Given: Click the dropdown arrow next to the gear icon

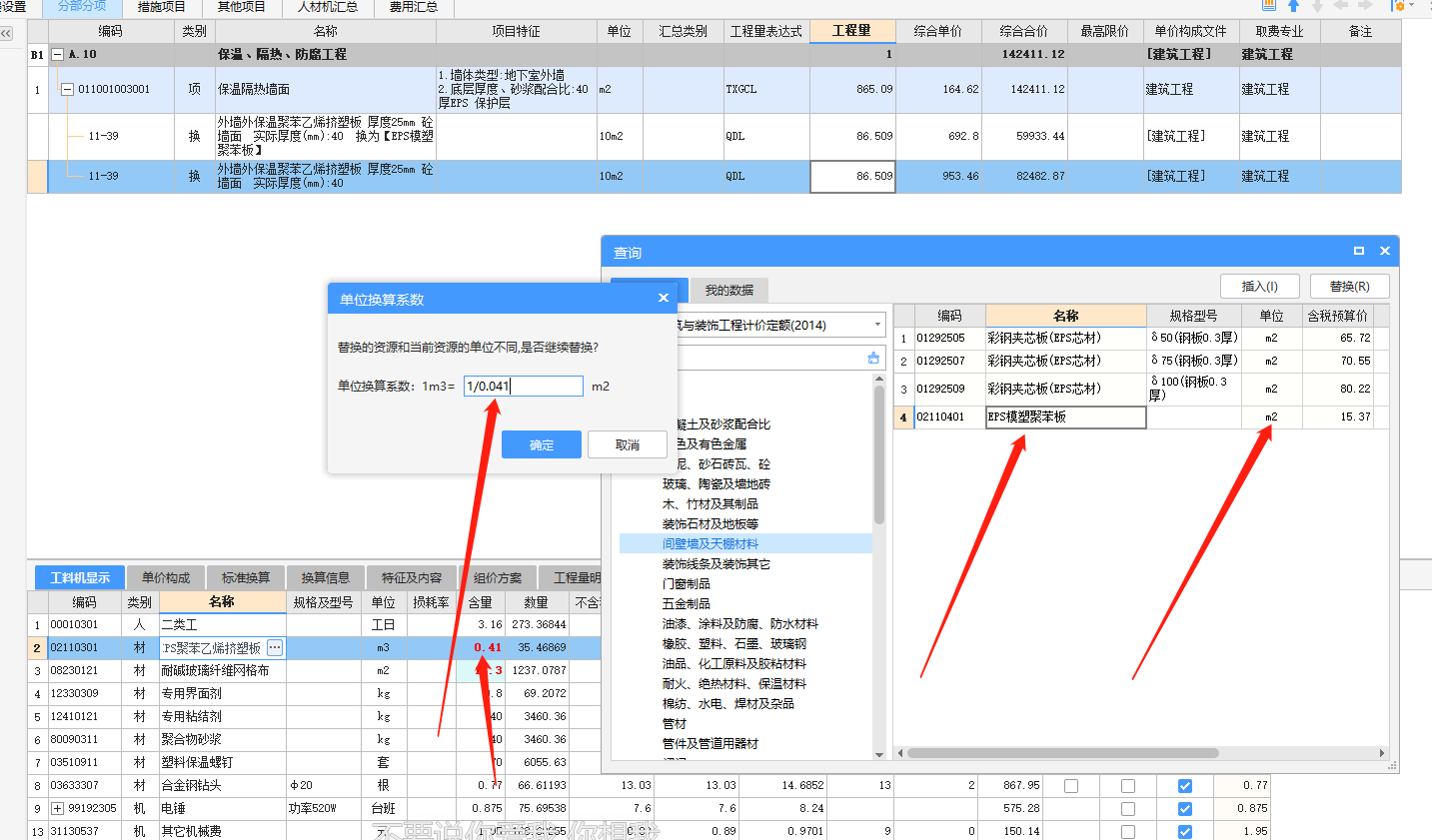Looking at the screenshot, I should (1411, 5).
